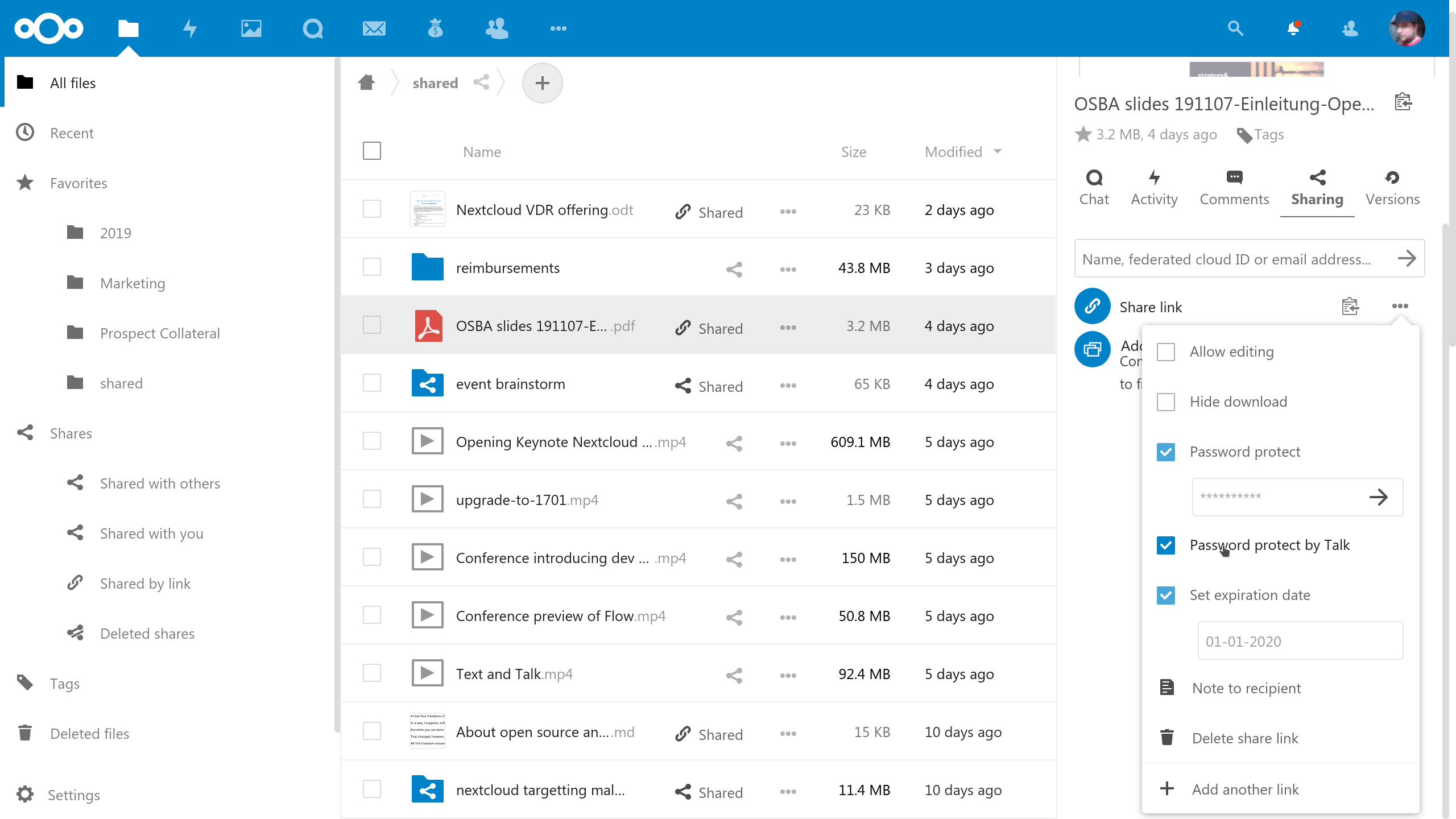Open the search magnifier in the top bar
Image resolution: width=1456 pixels, height=819 pixels.
tap(1235, 28)
